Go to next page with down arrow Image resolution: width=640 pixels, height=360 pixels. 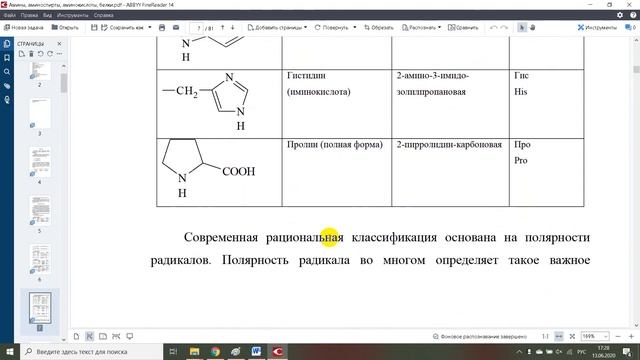233,27
